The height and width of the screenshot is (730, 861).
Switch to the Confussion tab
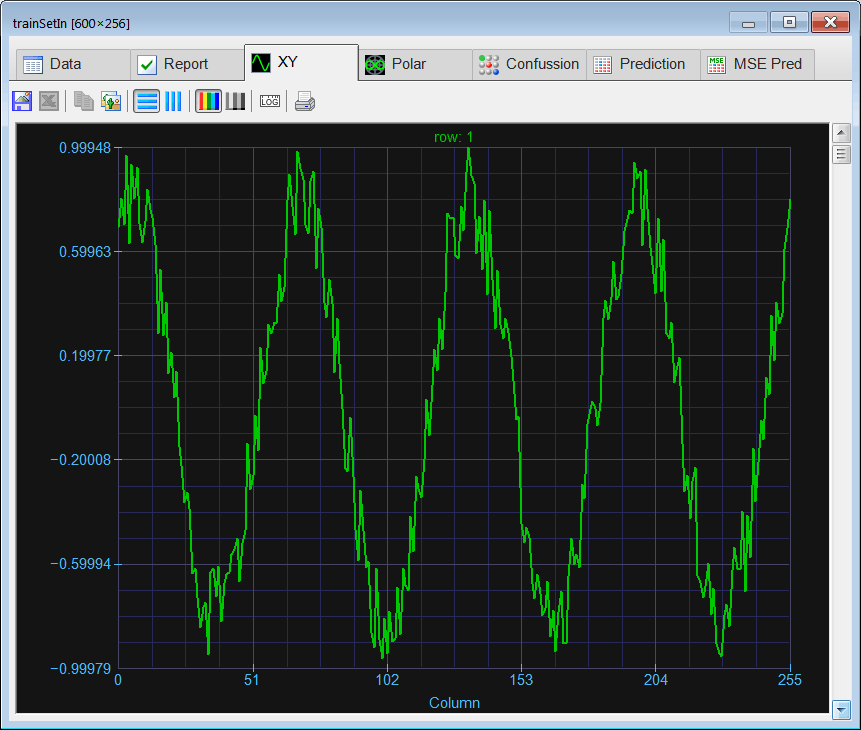click(x=529, y=64)
